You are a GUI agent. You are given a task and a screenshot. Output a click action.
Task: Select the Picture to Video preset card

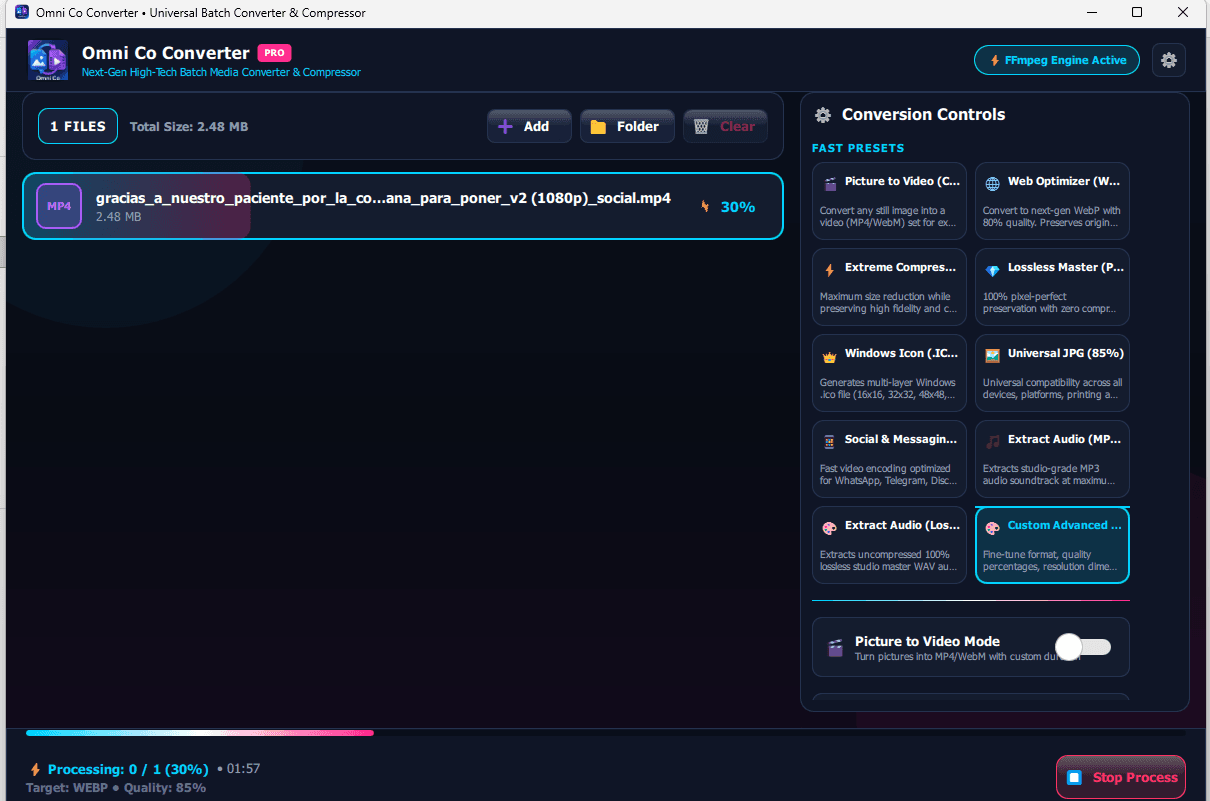pyautogui.click(x=890, y=201)
